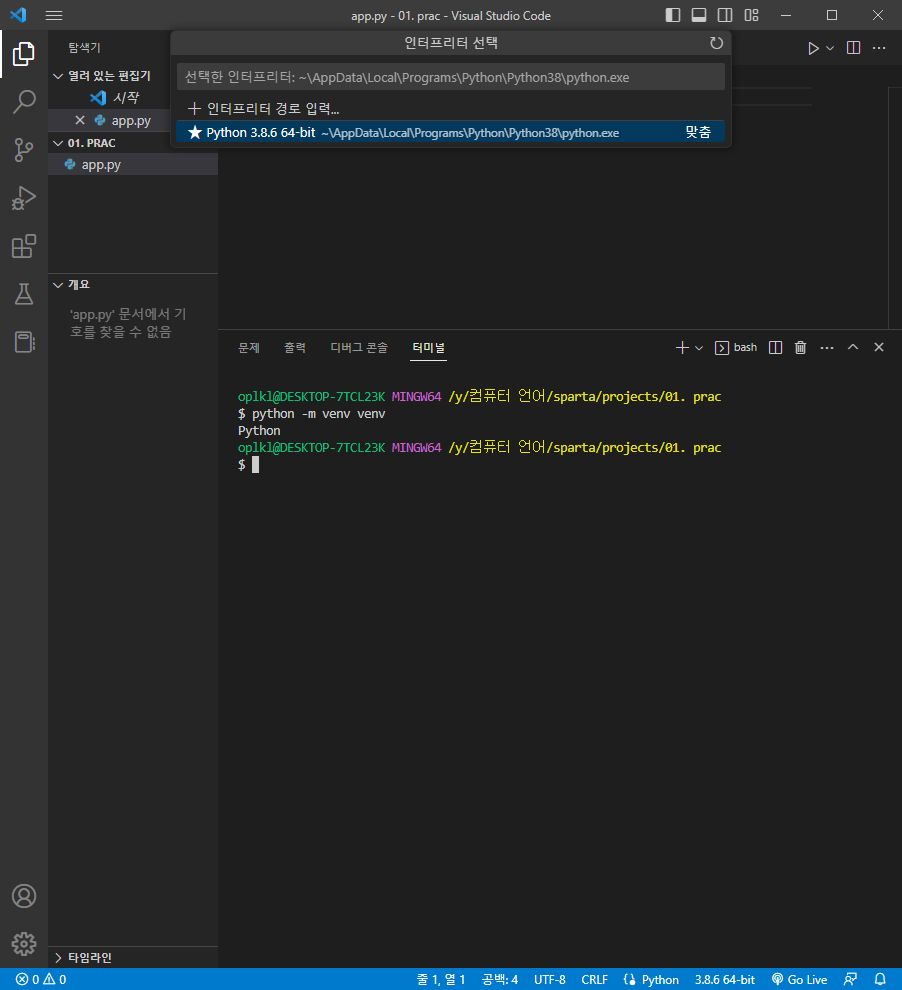Select the bash terminal label

(736, 347)
